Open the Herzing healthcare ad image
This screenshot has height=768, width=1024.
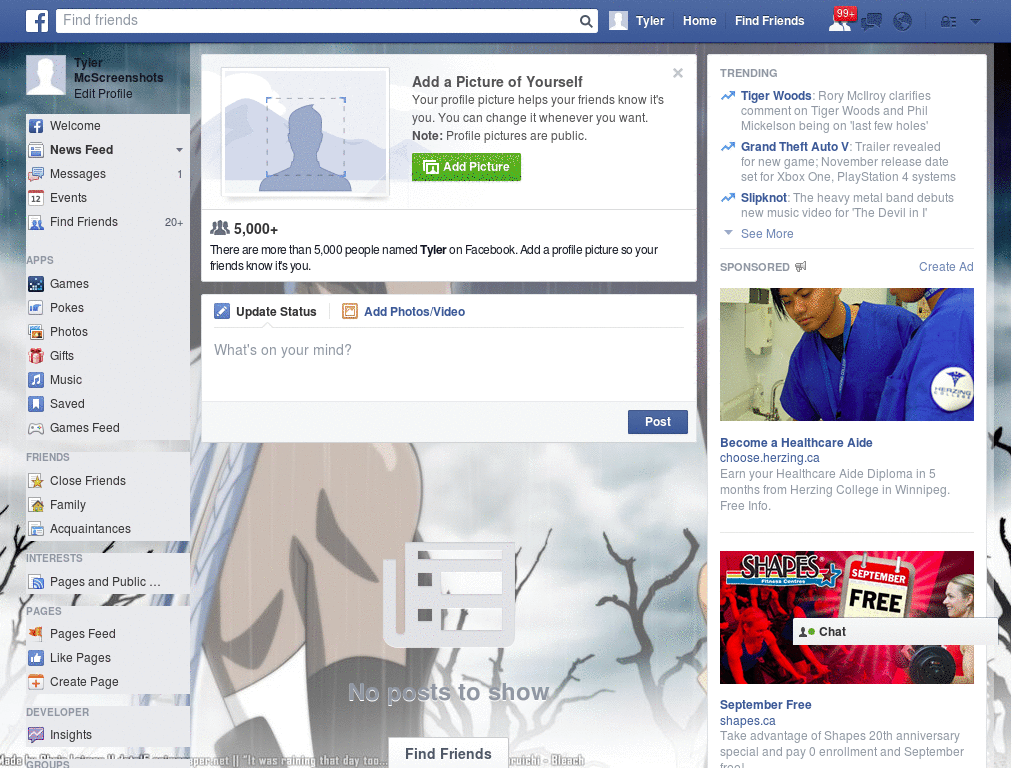click(x=846, y=355)
